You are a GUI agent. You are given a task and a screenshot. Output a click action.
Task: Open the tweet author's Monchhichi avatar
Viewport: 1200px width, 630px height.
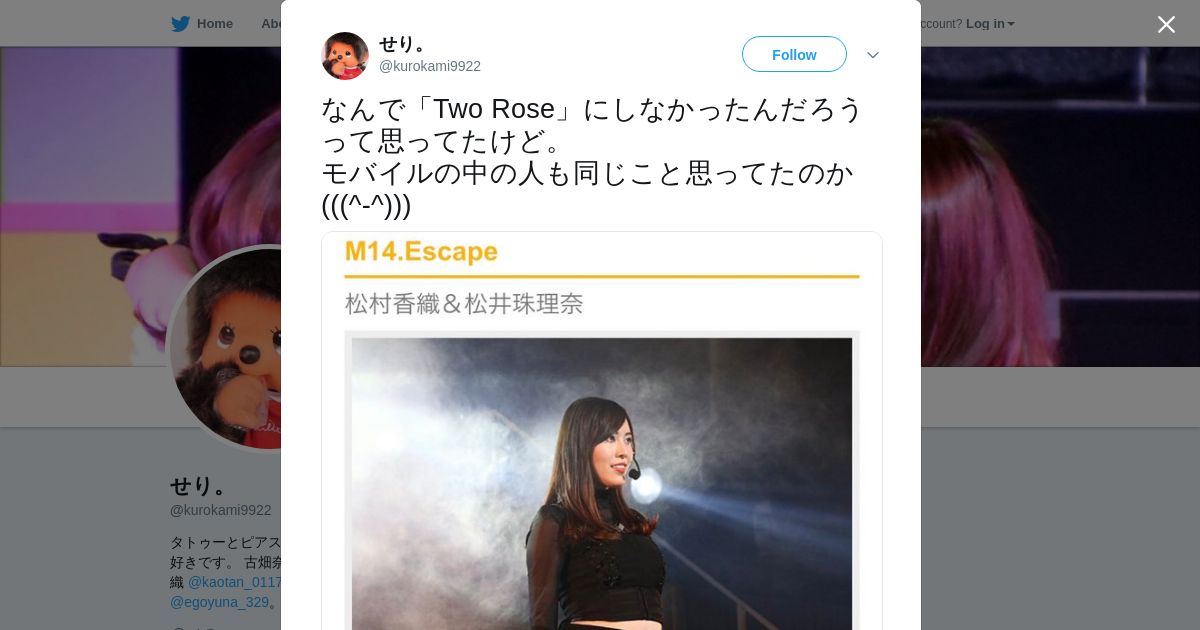point(345,55)
